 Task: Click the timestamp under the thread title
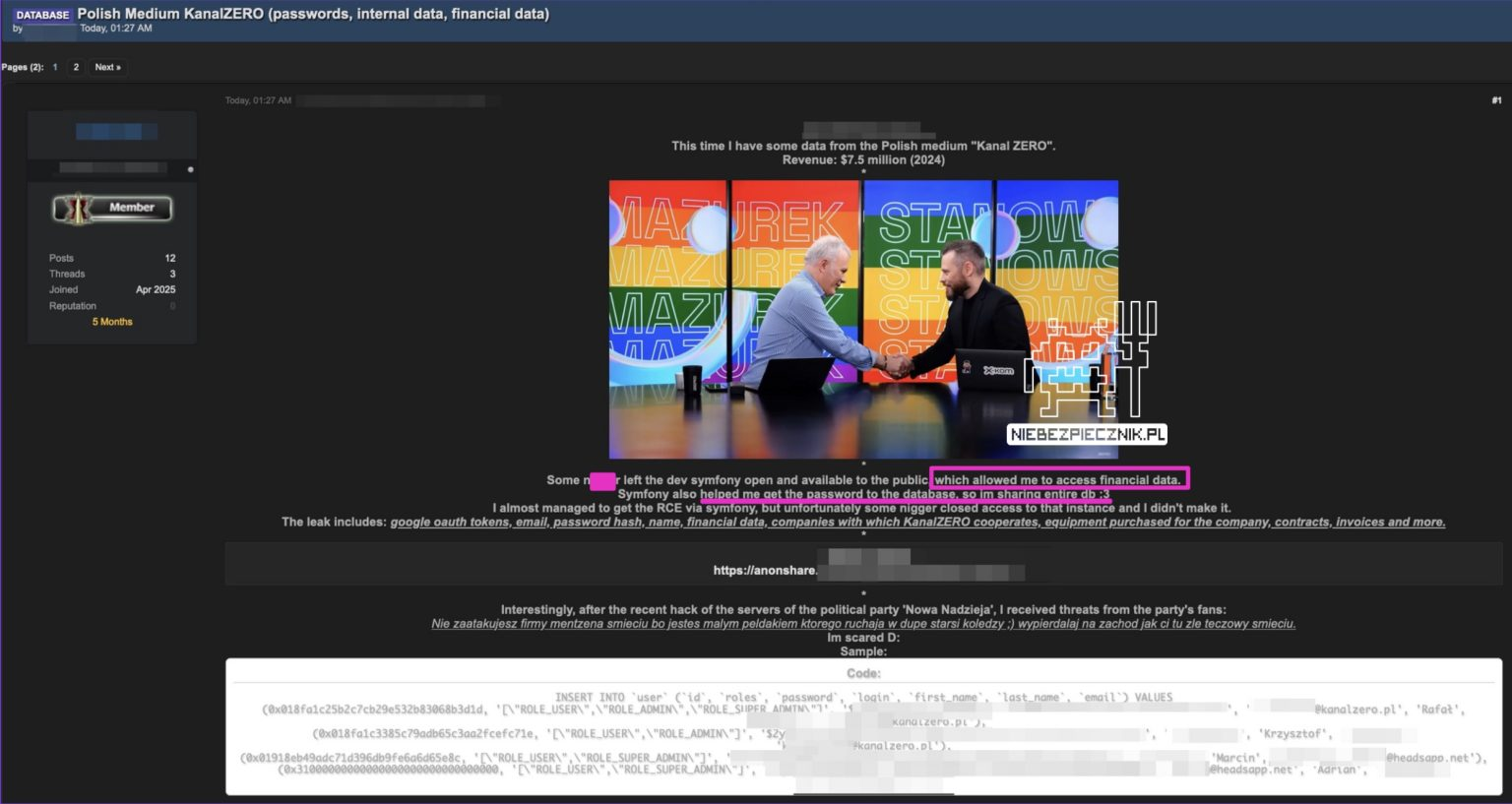pos(116,29)
